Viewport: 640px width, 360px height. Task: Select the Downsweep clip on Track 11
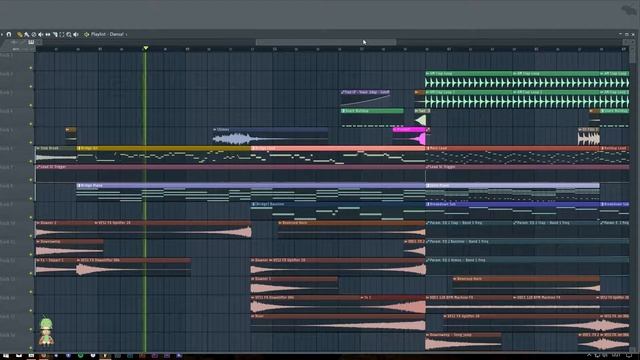[x=69, y=248]
